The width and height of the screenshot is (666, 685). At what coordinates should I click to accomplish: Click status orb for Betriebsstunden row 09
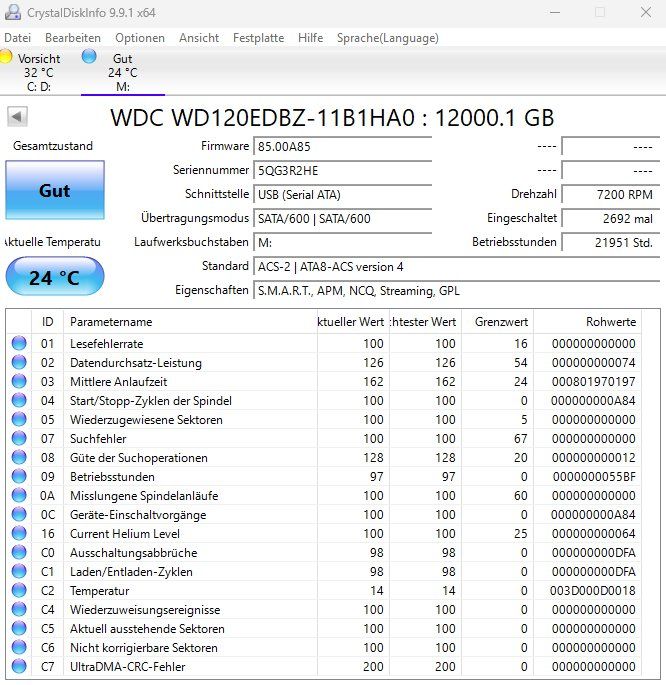click(19, 476)
